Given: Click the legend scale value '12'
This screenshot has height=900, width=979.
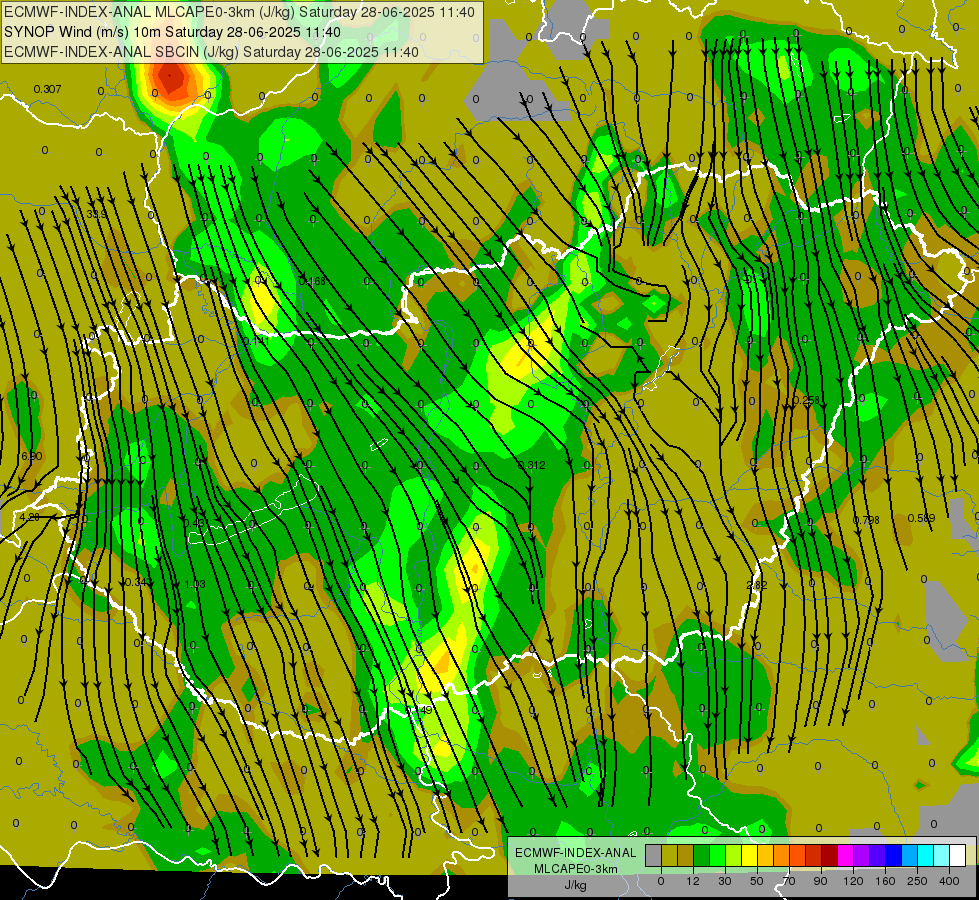Looking at the screenshot, I should pyautogui.click(x=693, y=881).
